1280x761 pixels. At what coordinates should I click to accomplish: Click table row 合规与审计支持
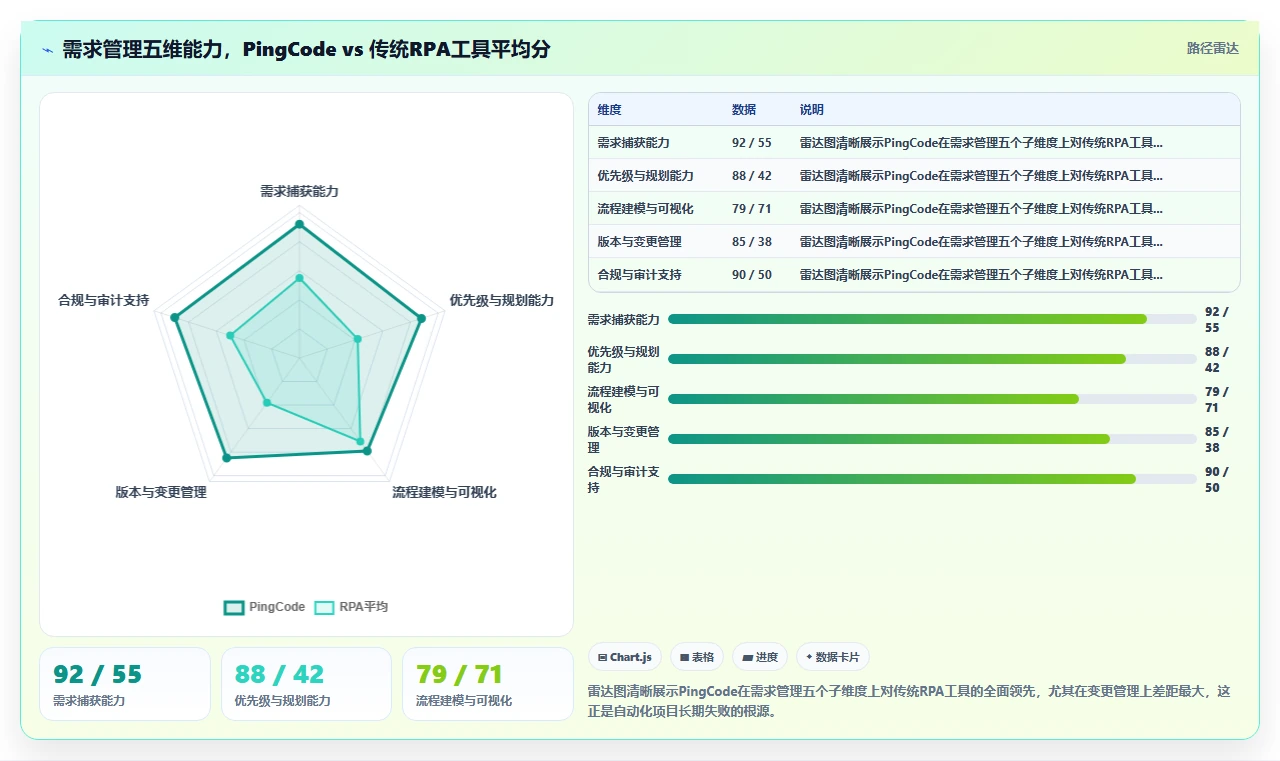coord(914,275)
